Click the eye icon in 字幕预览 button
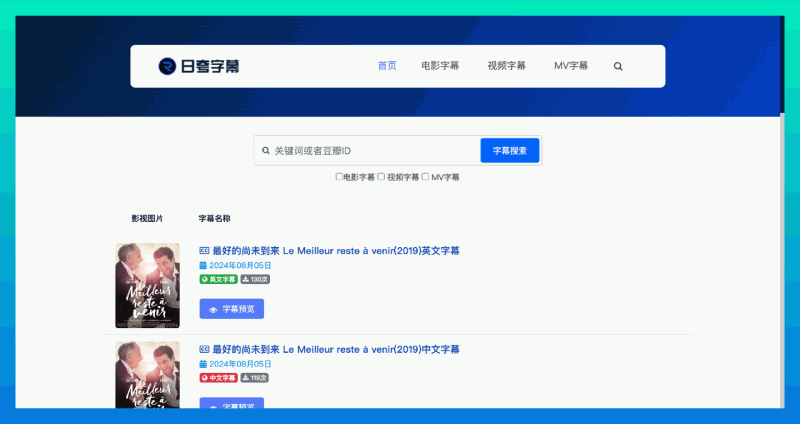Image resolution: width=800 pixels, height=424 pixels. tap(213, 310)
